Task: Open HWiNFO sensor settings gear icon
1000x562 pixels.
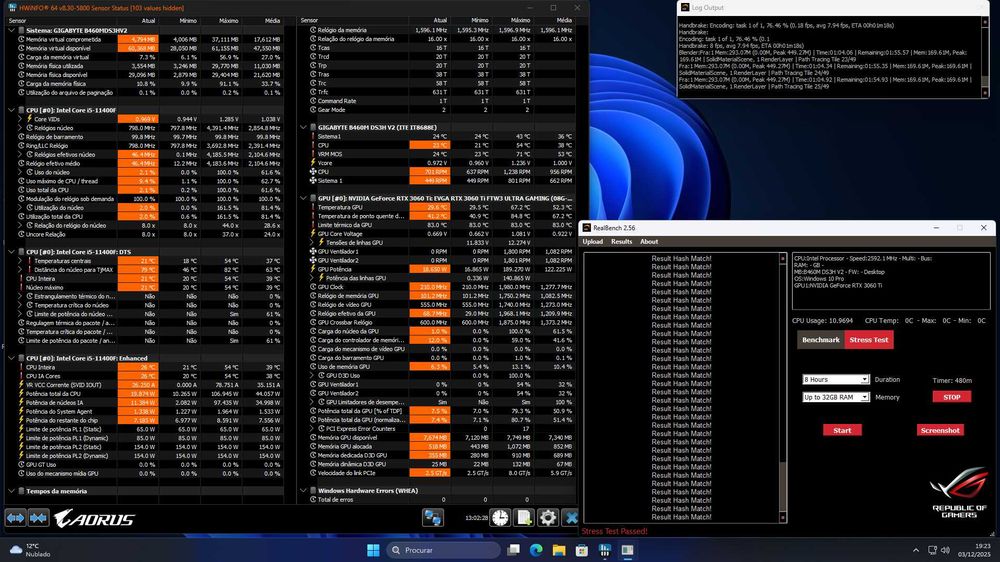Action: tap(548, 517)
